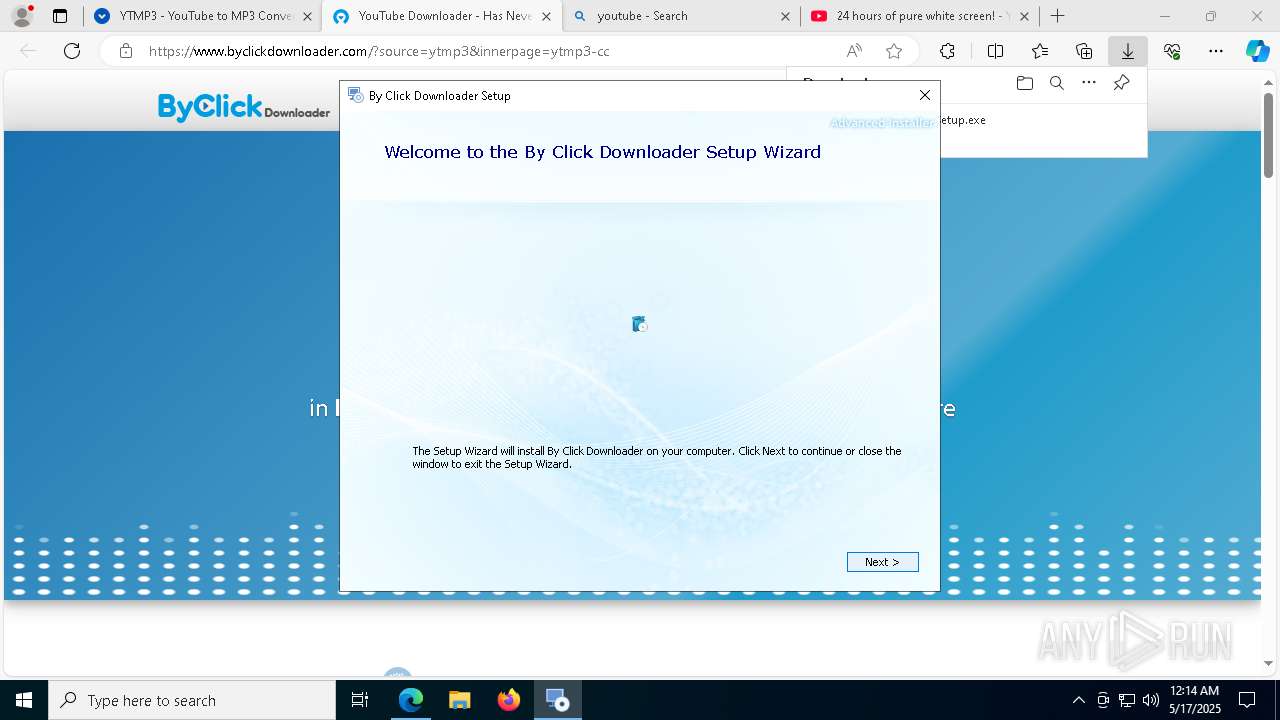
Task: Click Next in the Setup Wizard
Action: (882, 562)
